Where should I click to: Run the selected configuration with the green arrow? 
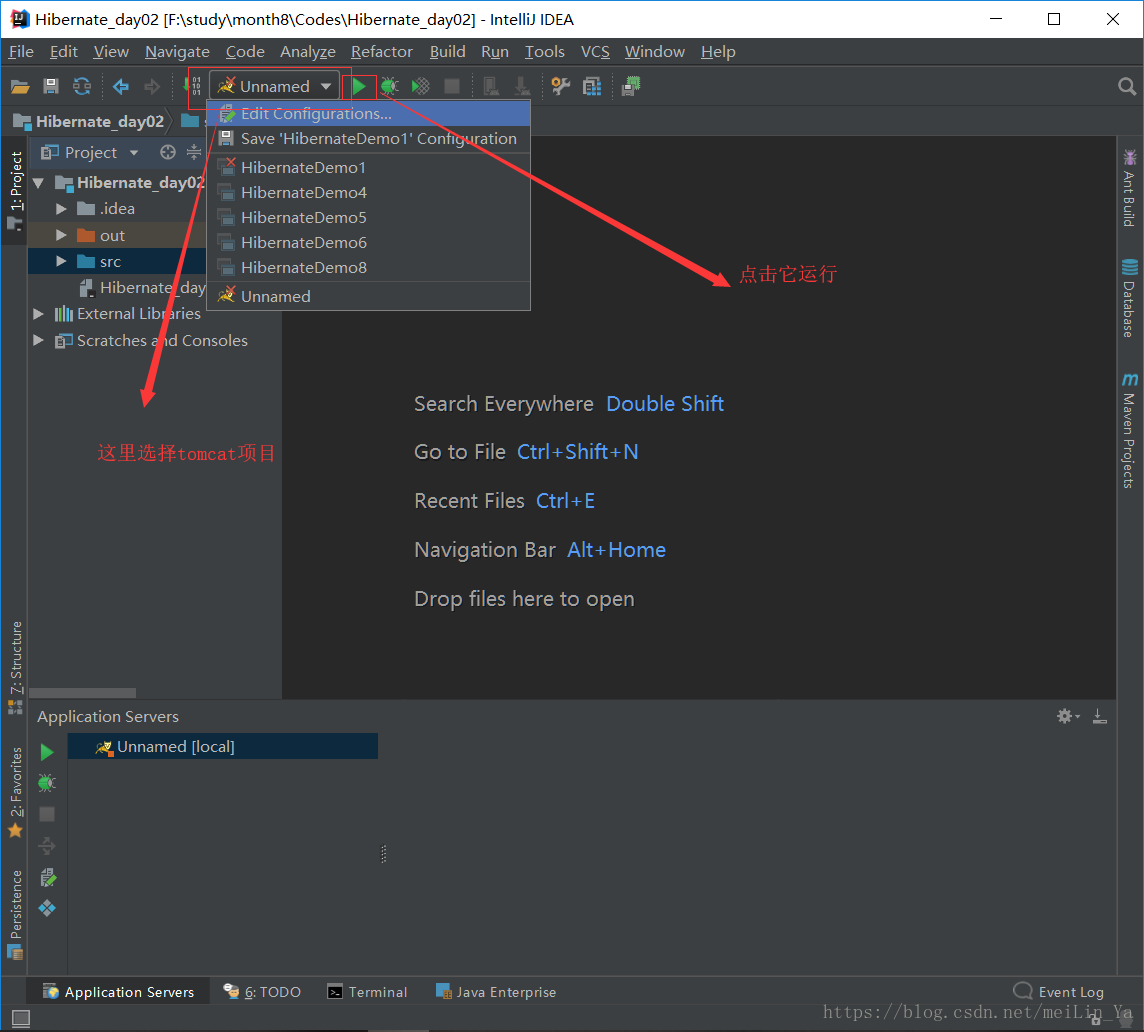pos(359,87)
